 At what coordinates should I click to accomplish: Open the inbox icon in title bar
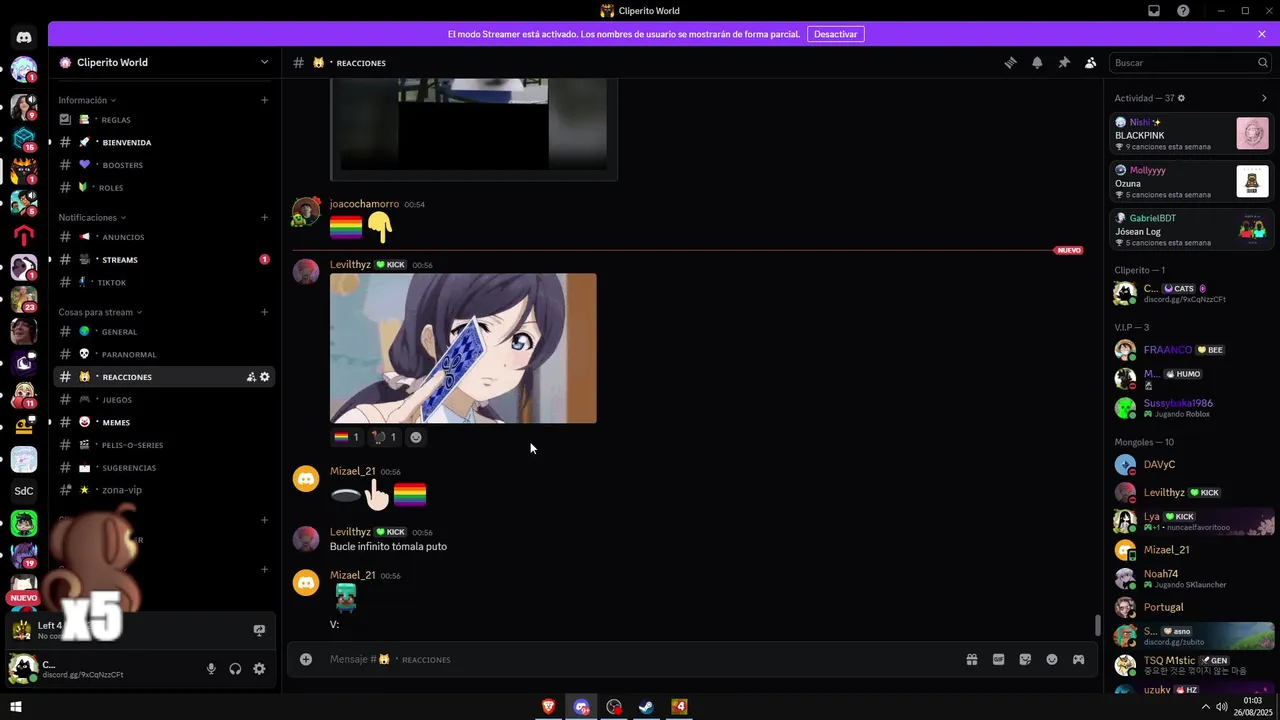click(1154, 11)
